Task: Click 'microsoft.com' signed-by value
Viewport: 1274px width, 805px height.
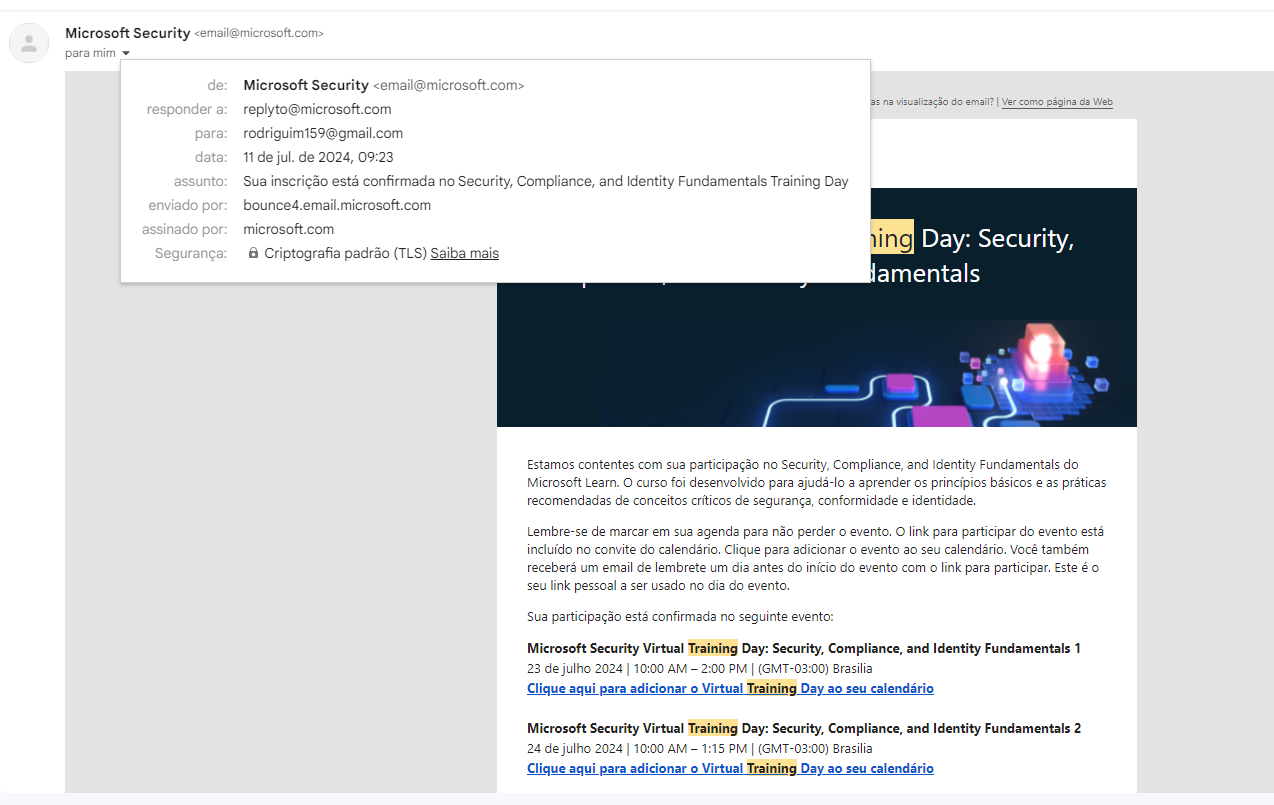Action: pyautogui.click(x=289, y=229)
